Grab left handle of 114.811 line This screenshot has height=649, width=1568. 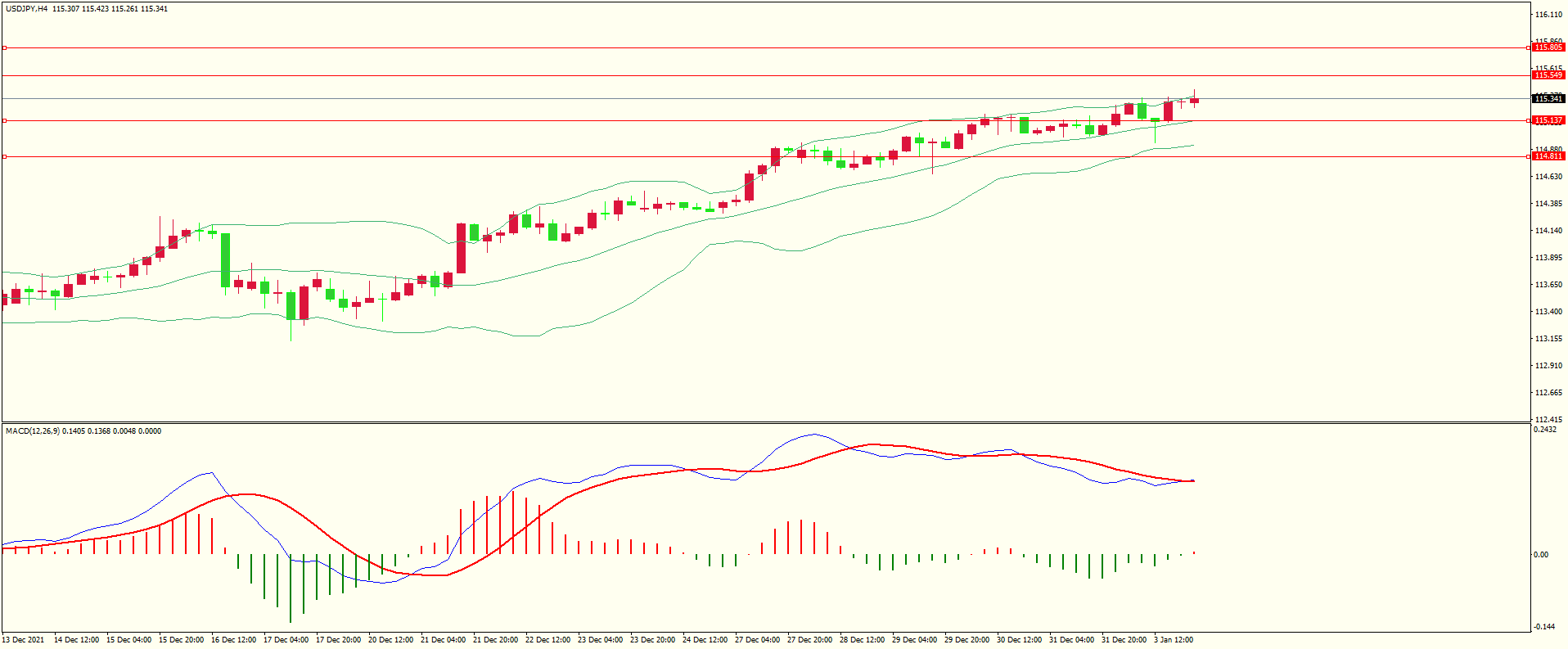tap(4, 156)
